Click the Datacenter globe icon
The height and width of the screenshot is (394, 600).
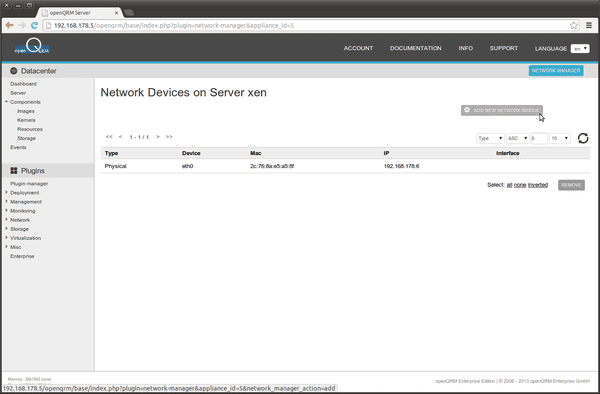[x=14, y=71]
